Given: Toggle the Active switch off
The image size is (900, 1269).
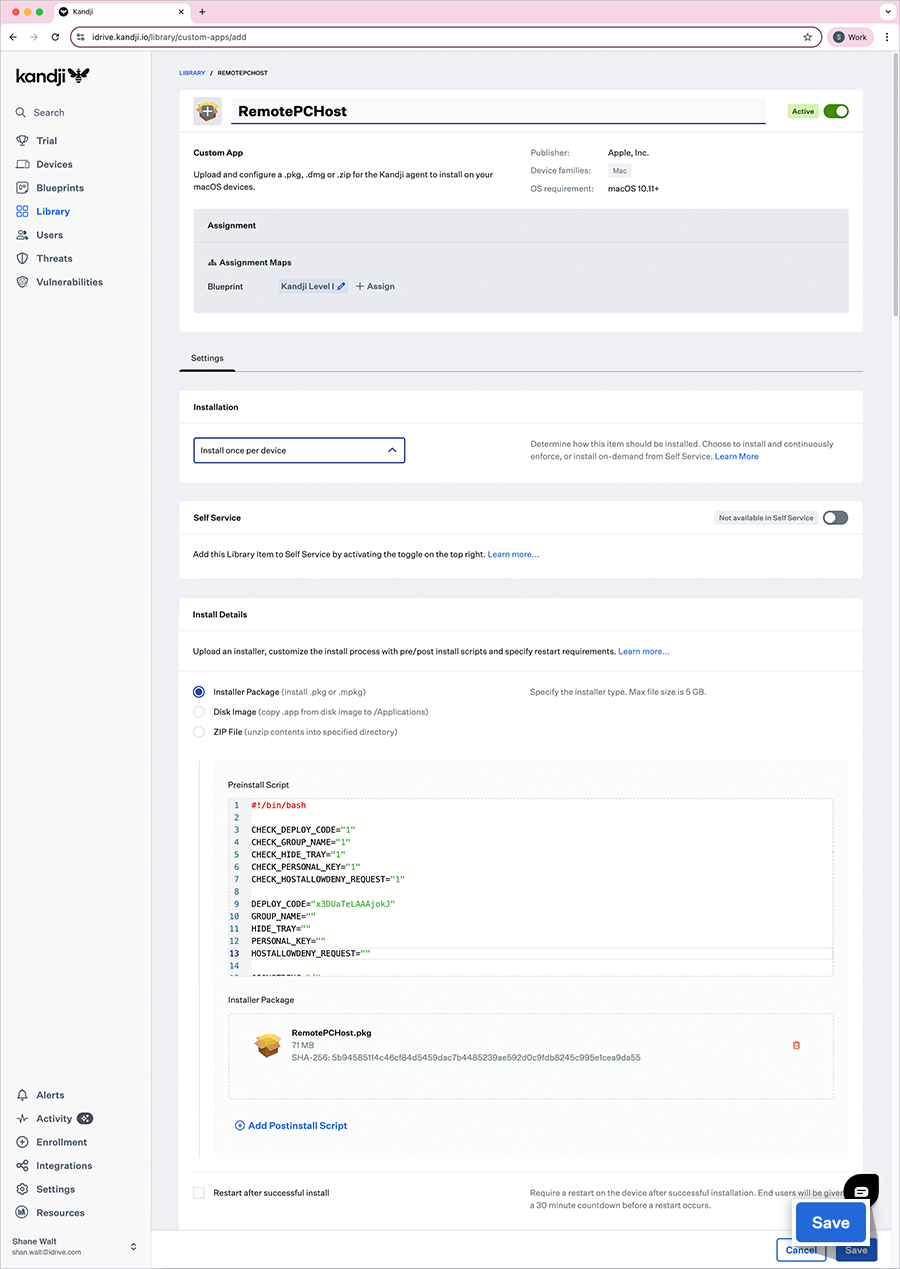Looking at the screenshot, I should click(835, 111).
